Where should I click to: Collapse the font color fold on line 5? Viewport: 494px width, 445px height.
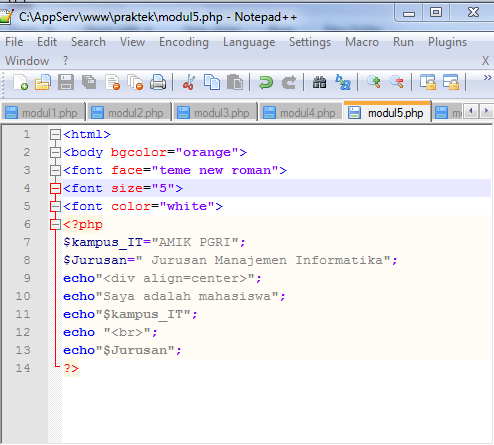point(55,207)
